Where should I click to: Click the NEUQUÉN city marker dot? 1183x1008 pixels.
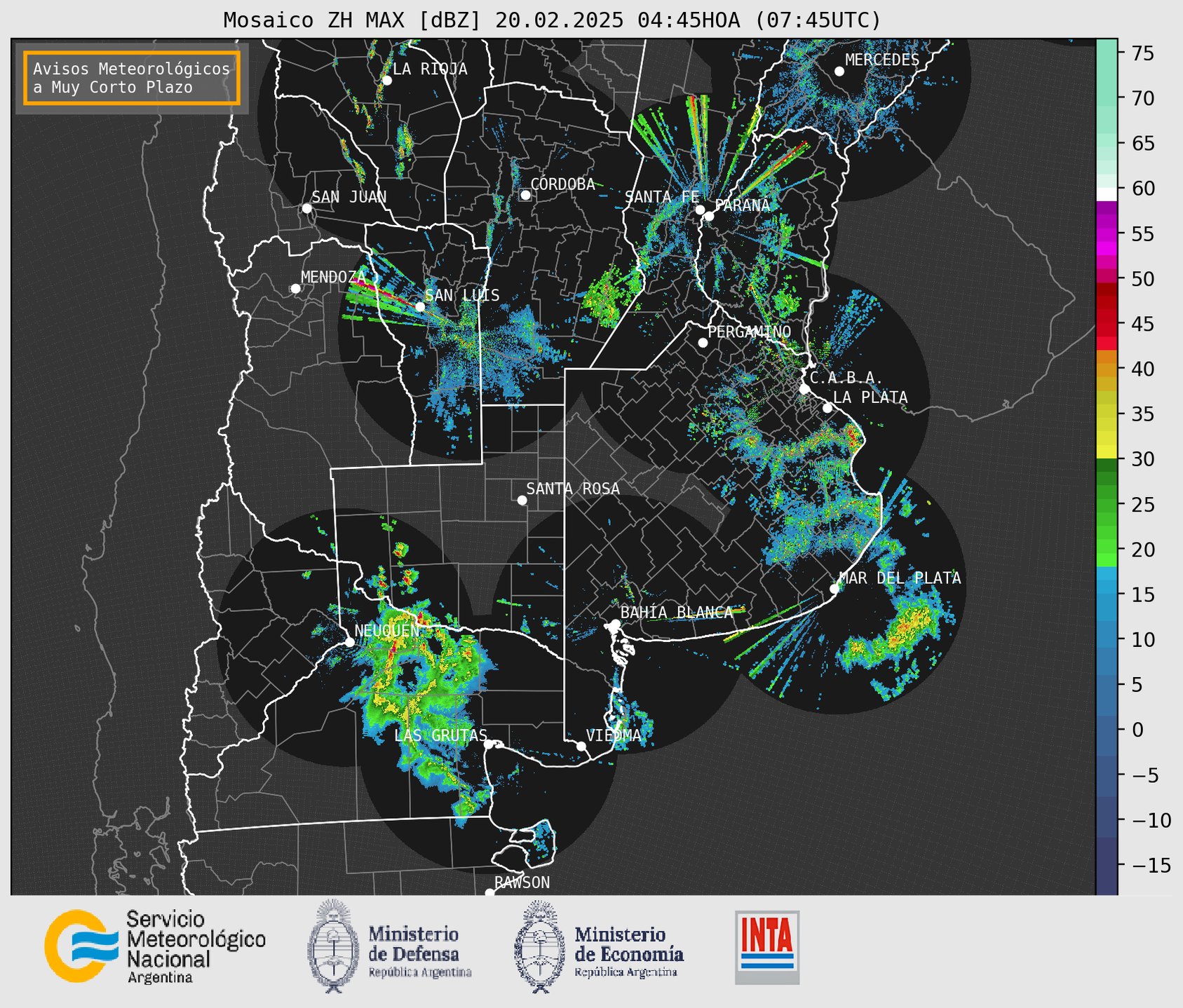coord(349,642)
